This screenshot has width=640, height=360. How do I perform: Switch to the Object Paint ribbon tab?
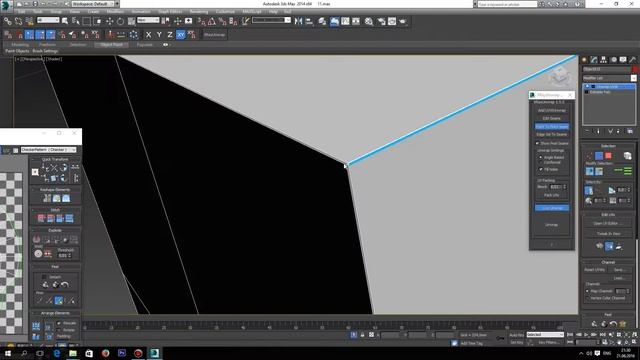click(x=111, y=44)
